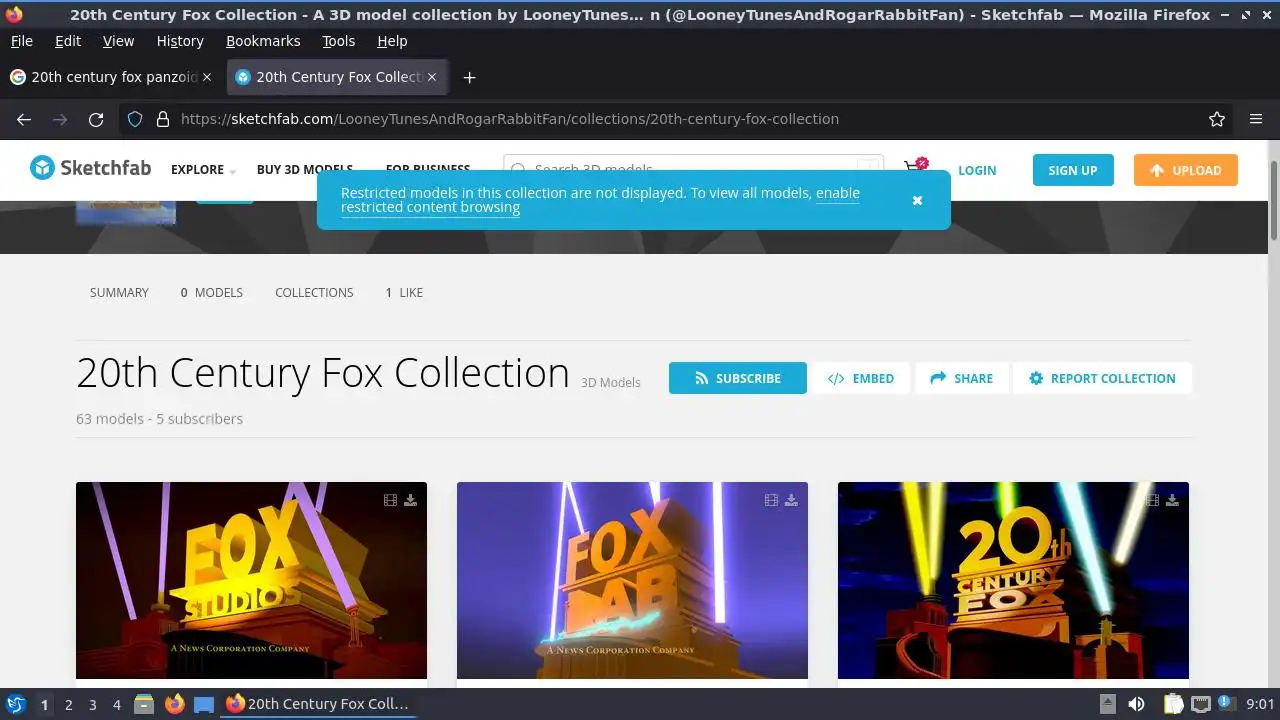1280x720 pixels.
Task: Switch to the 20th century fox panzoid tab
Action: coord(112,77)
